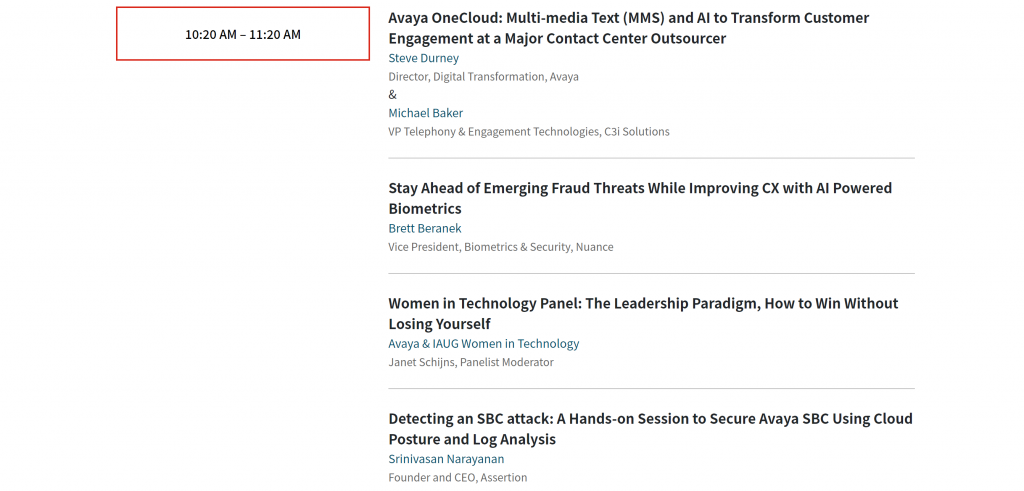Click Director, Digital Transformation, Avaya text
This screenshot has width=1024, height=491.
coord(483,76)
